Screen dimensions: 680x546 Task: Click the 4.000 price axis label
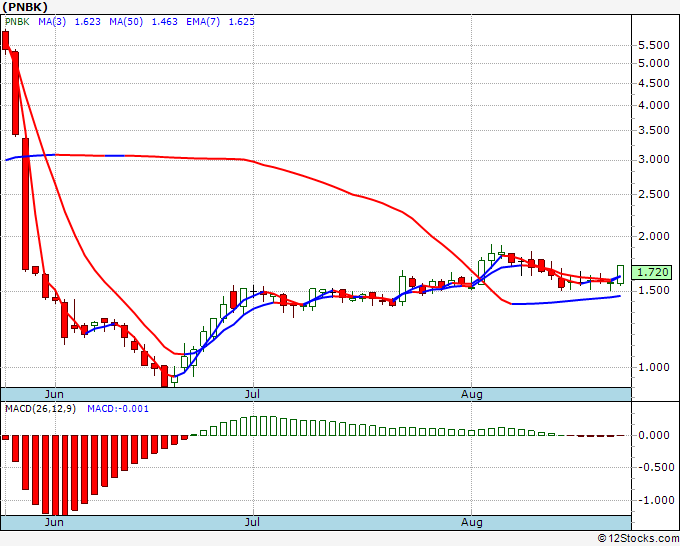pos(654,105)
